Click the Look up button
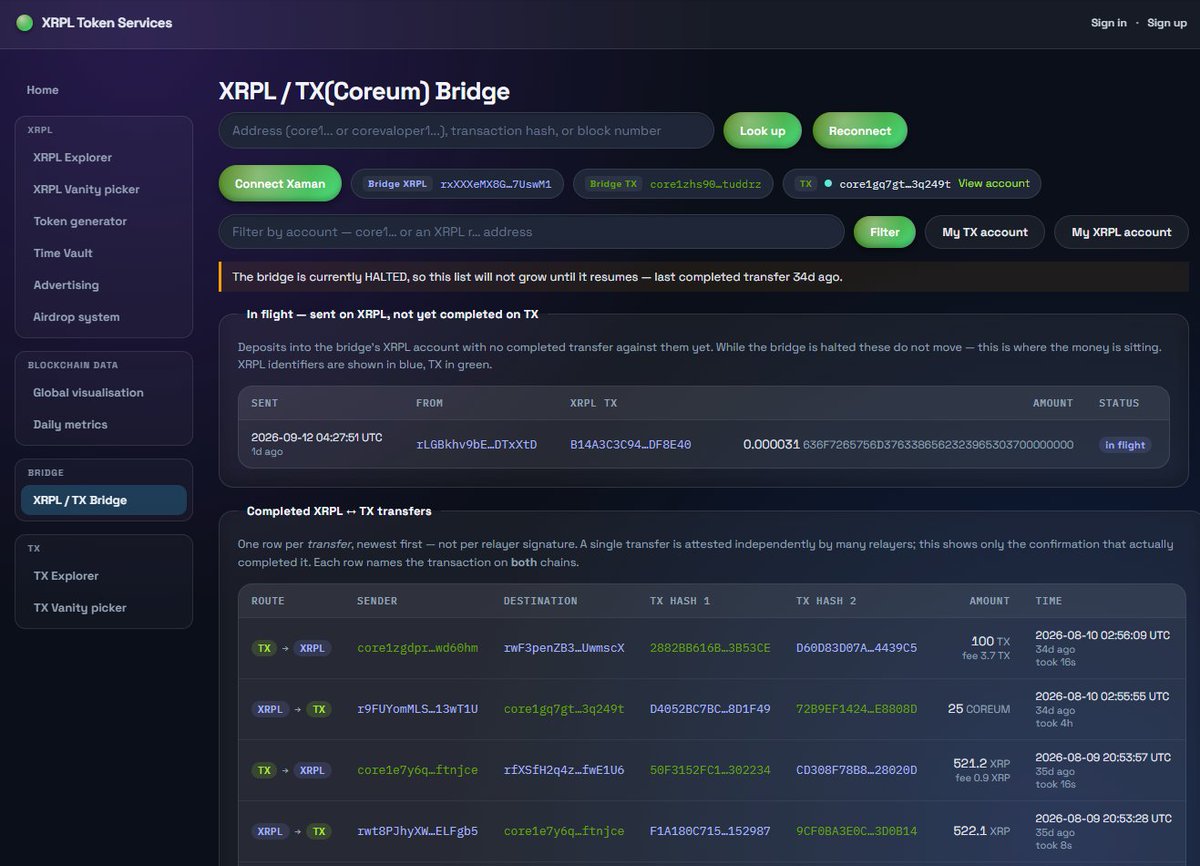Viewport: 1200px width, 866px height. point(763,131)
